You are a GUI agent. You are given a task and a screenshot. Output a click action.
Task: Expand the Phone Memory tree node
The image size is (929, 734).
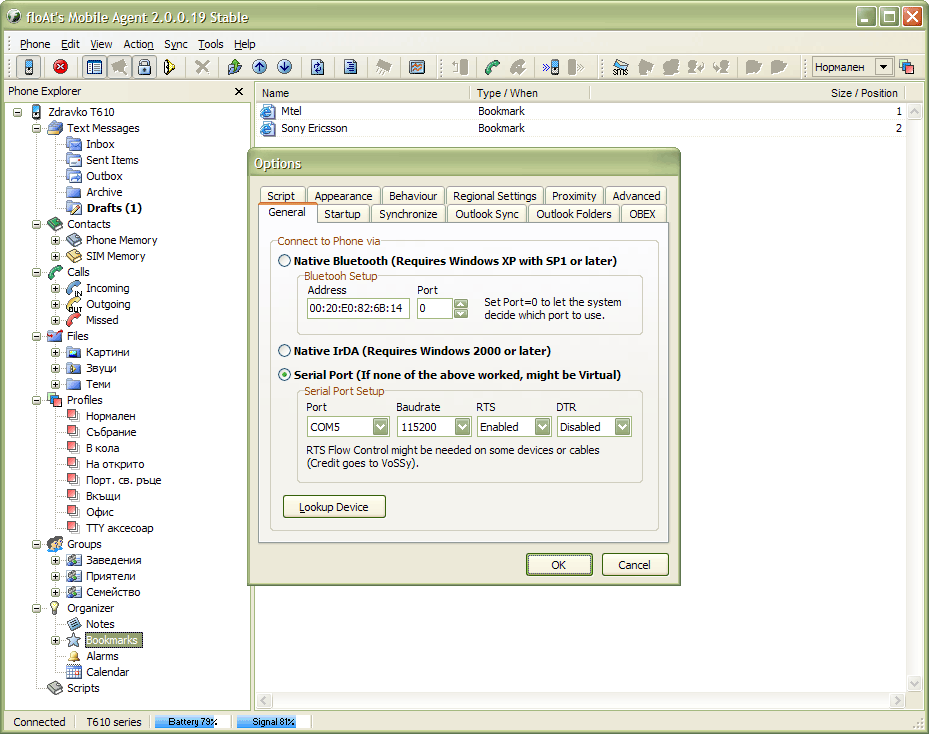point(56,240)
